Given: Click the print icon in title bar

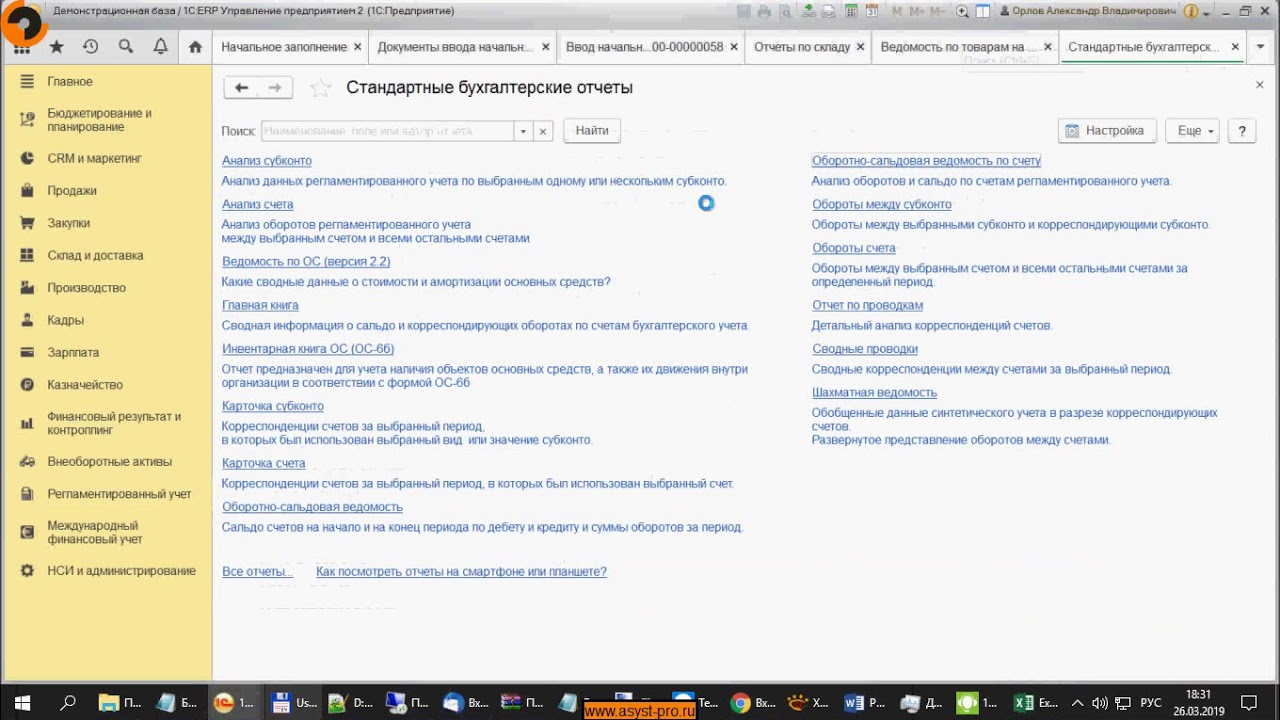Looking at the screenshot, I should (x=764, y=11).
